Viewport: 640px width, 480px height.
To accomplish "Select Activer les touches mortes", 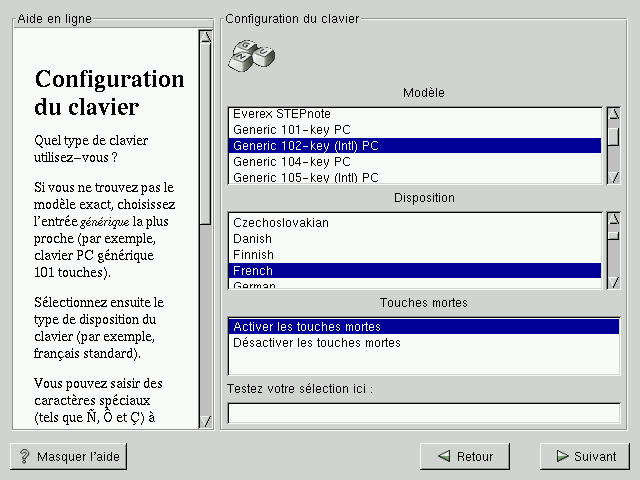I will (306, 327).
